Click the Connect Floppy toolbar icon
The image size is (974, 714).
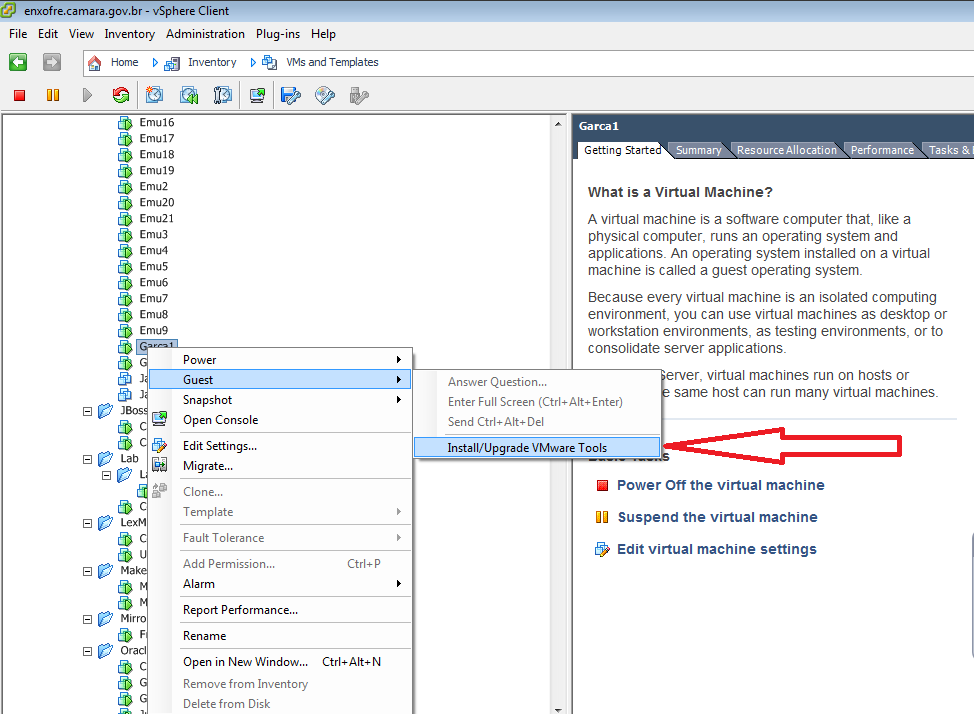click(288, 95)
